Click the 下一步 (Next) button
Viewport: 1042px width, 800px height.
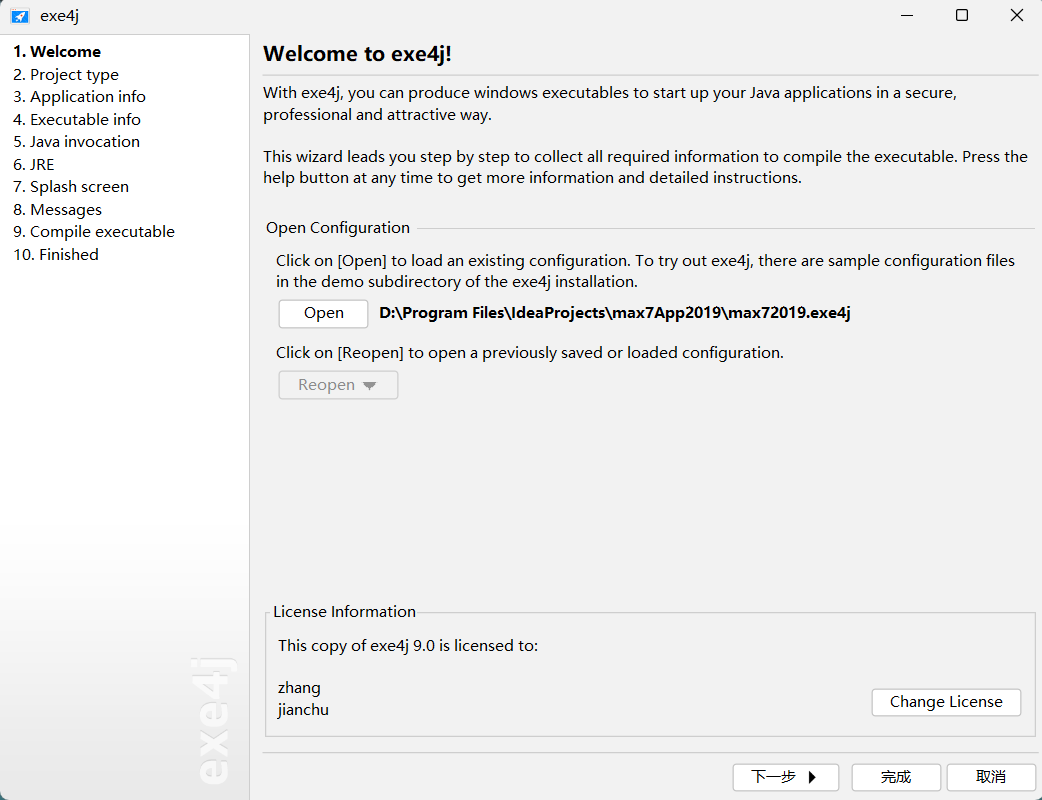[x=785, y=777]
